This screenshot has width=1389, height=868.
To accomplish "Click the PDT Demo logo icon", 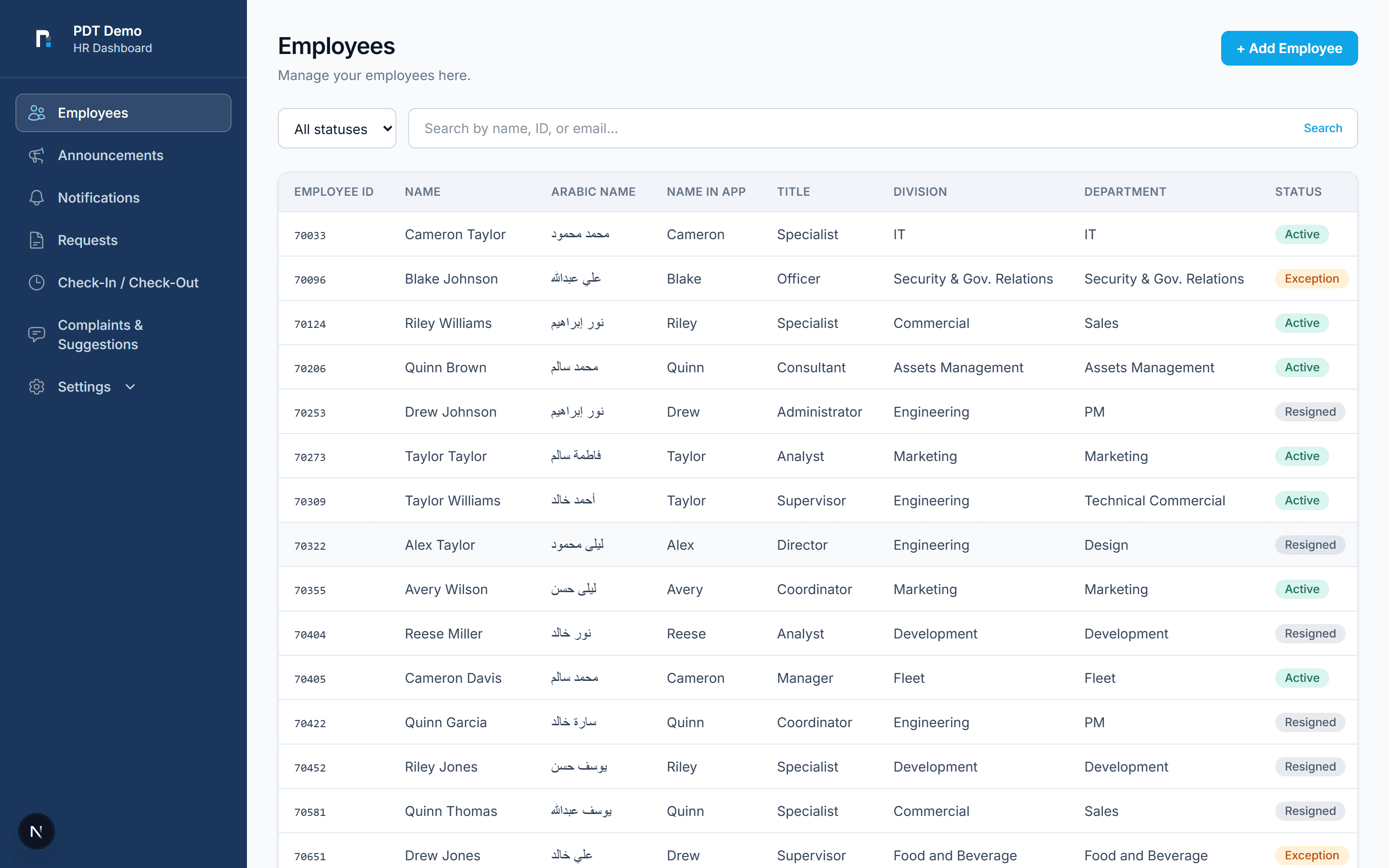I will point(43,39).
